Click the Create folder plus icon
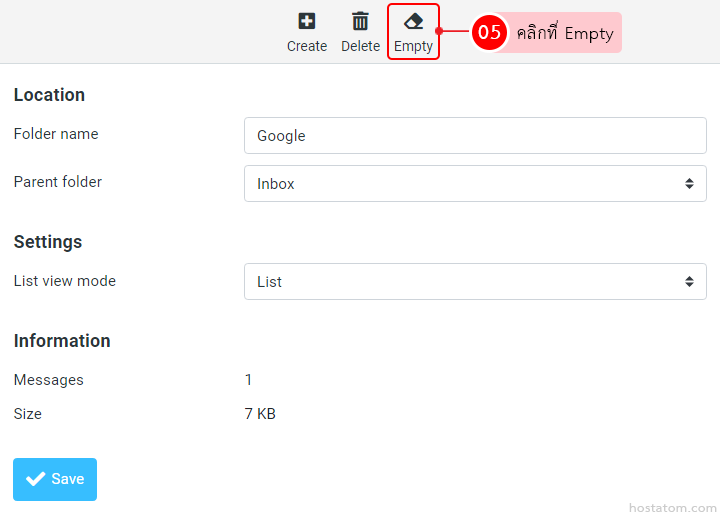The width and height of the screenshot is (720, 515). click(307, 21)
